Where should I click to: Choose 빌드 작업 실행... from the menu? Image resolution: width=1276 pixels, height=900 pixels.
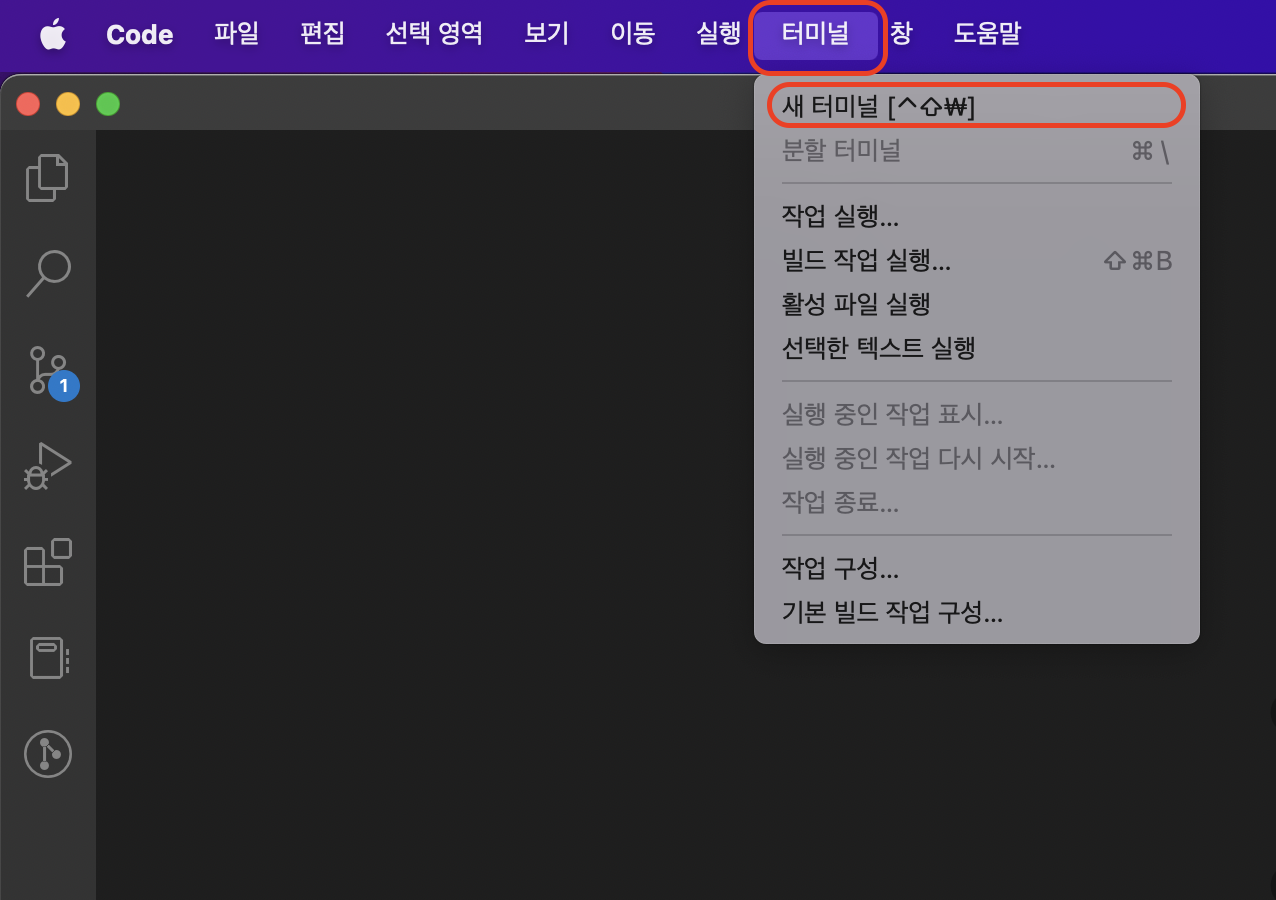point(976,260)
